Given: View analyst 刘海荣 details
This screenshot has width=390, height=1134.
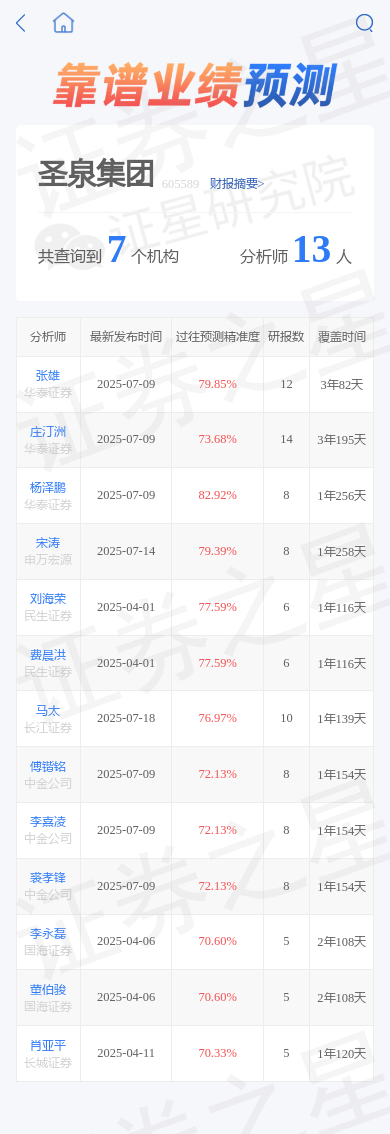Looking at the screenshot, I should (48, 599).
